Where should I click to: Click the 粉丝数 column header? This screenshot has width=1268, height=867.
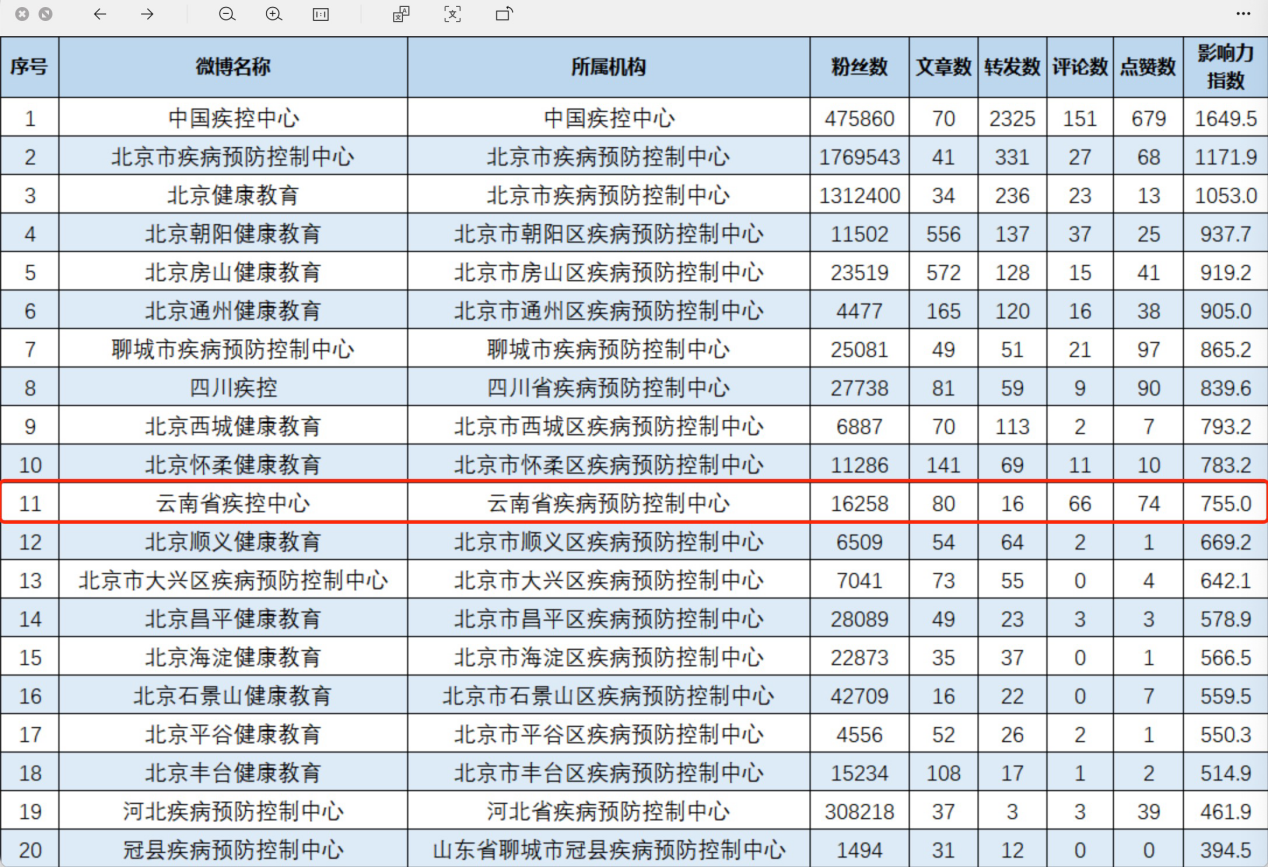tap(860, 68)
